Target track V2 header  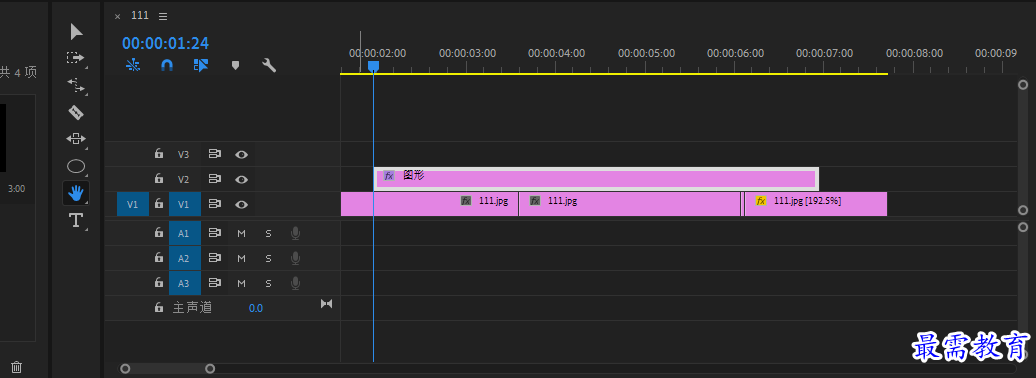coord(183,179)
